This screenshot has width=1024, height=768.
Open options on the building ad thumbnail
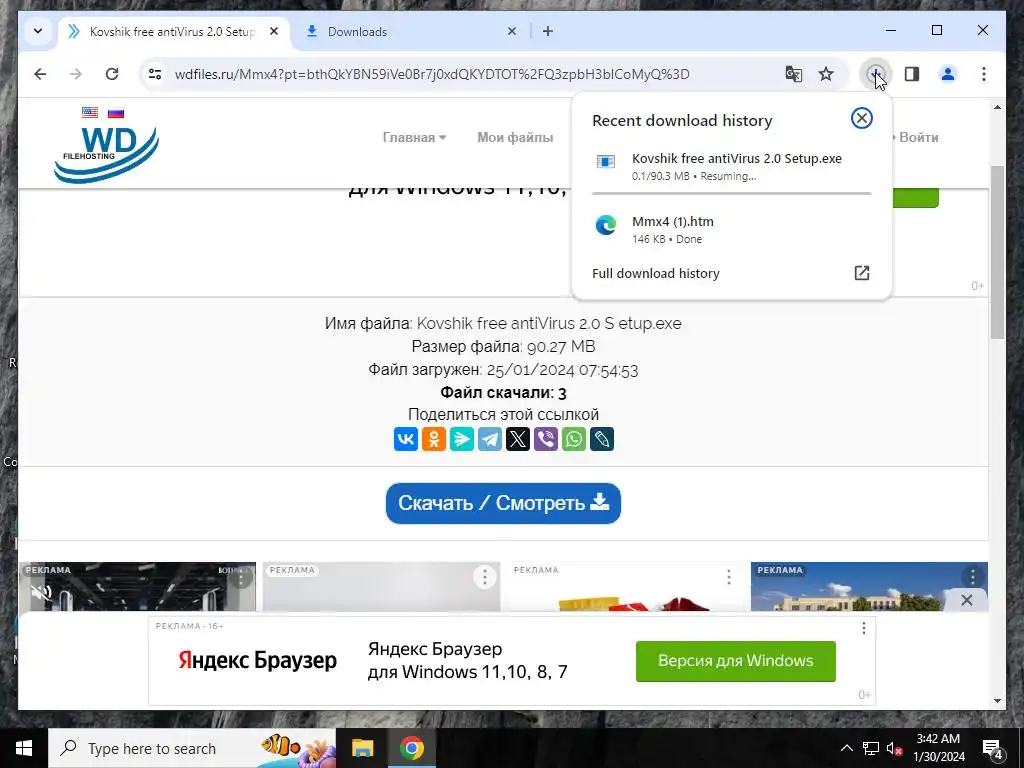pyautogui.click(x=972, y=577)
